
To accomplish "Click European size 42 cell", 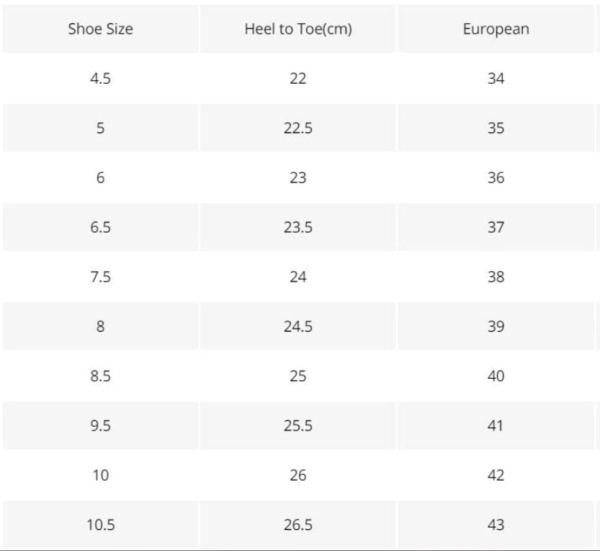I will 496,475.
